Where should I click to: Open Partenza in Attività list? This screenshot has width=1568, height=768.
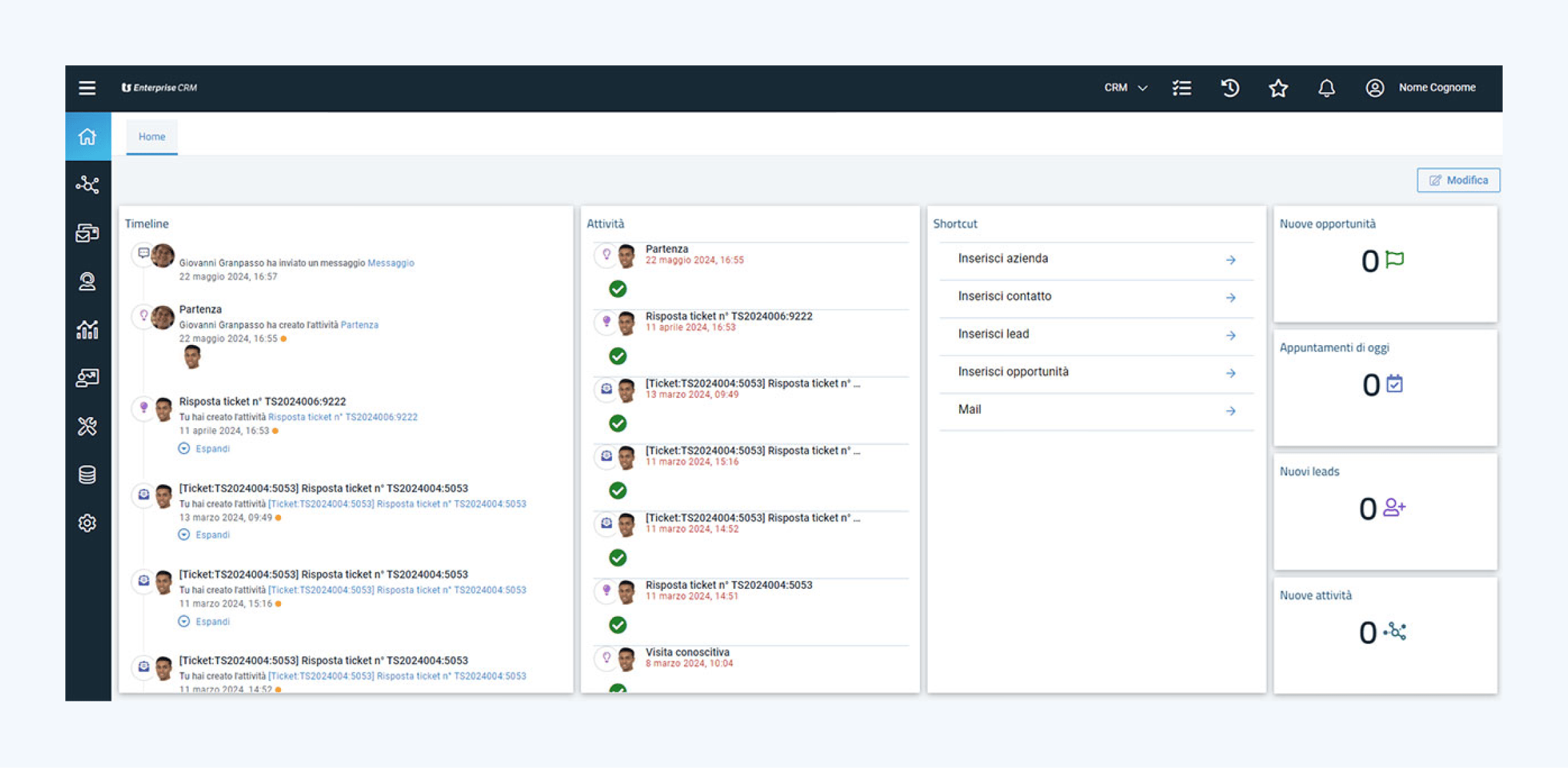coord(666,249)
